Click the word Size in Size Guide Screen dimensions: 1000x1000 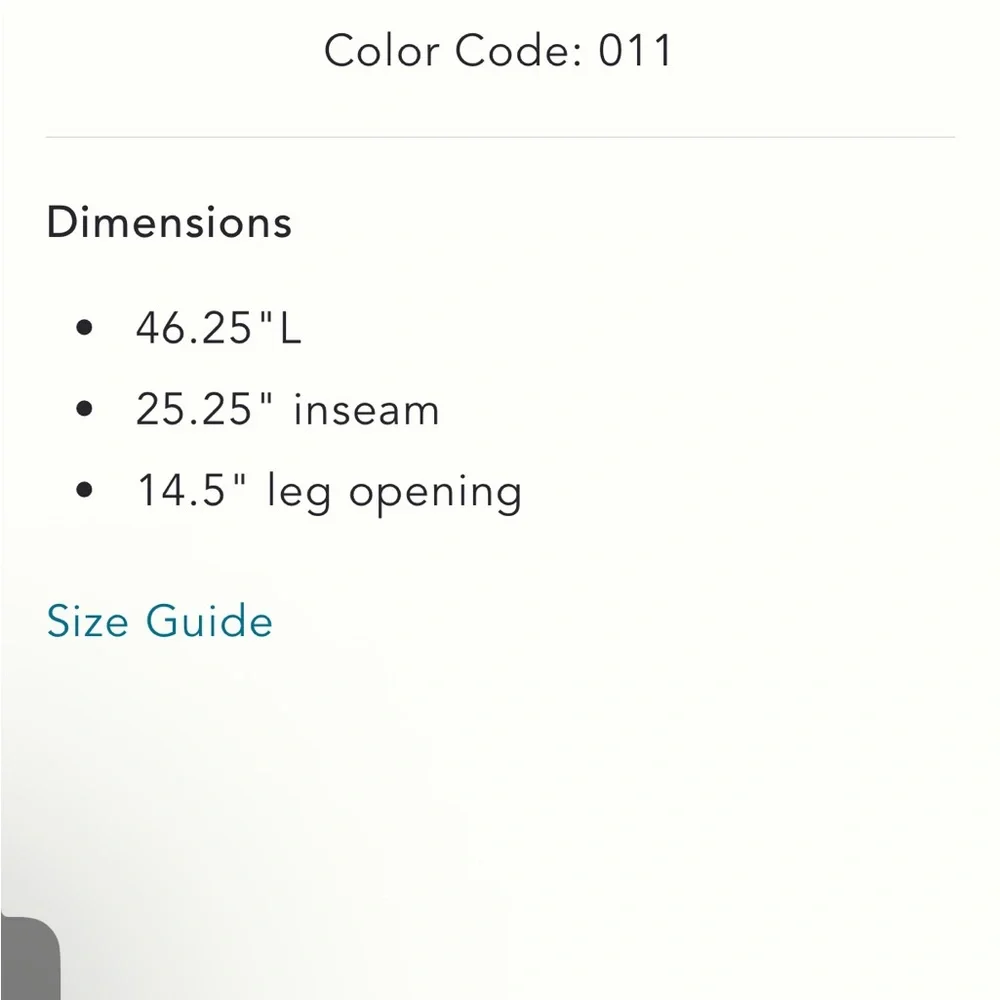[88, 621]
